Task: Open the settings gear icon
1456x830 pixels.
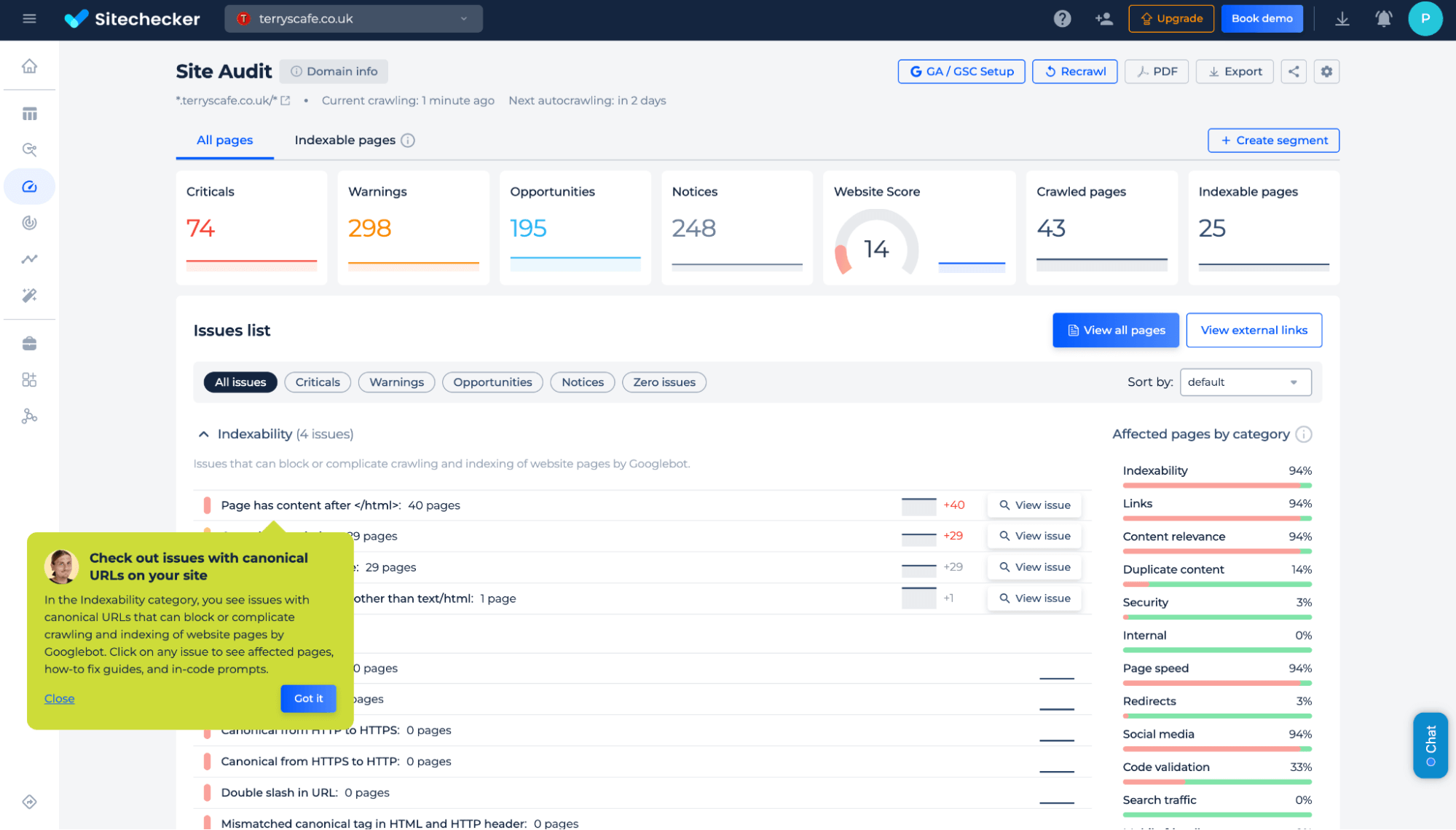Action: (x=1327, y=71)
